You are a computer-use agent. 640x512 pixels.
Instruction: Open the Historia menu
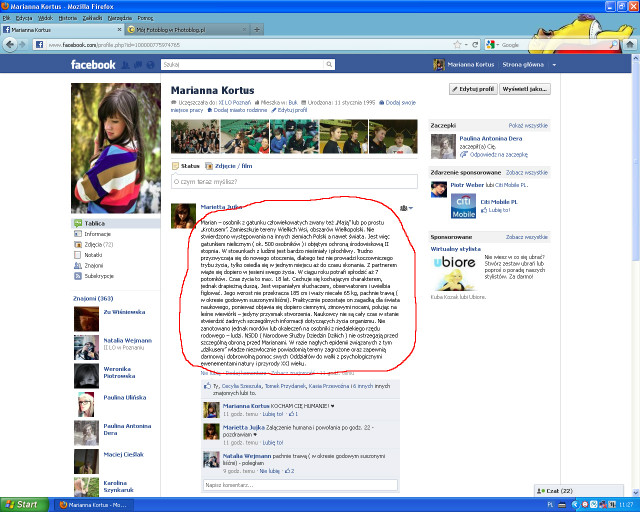[x=67, y=18]
